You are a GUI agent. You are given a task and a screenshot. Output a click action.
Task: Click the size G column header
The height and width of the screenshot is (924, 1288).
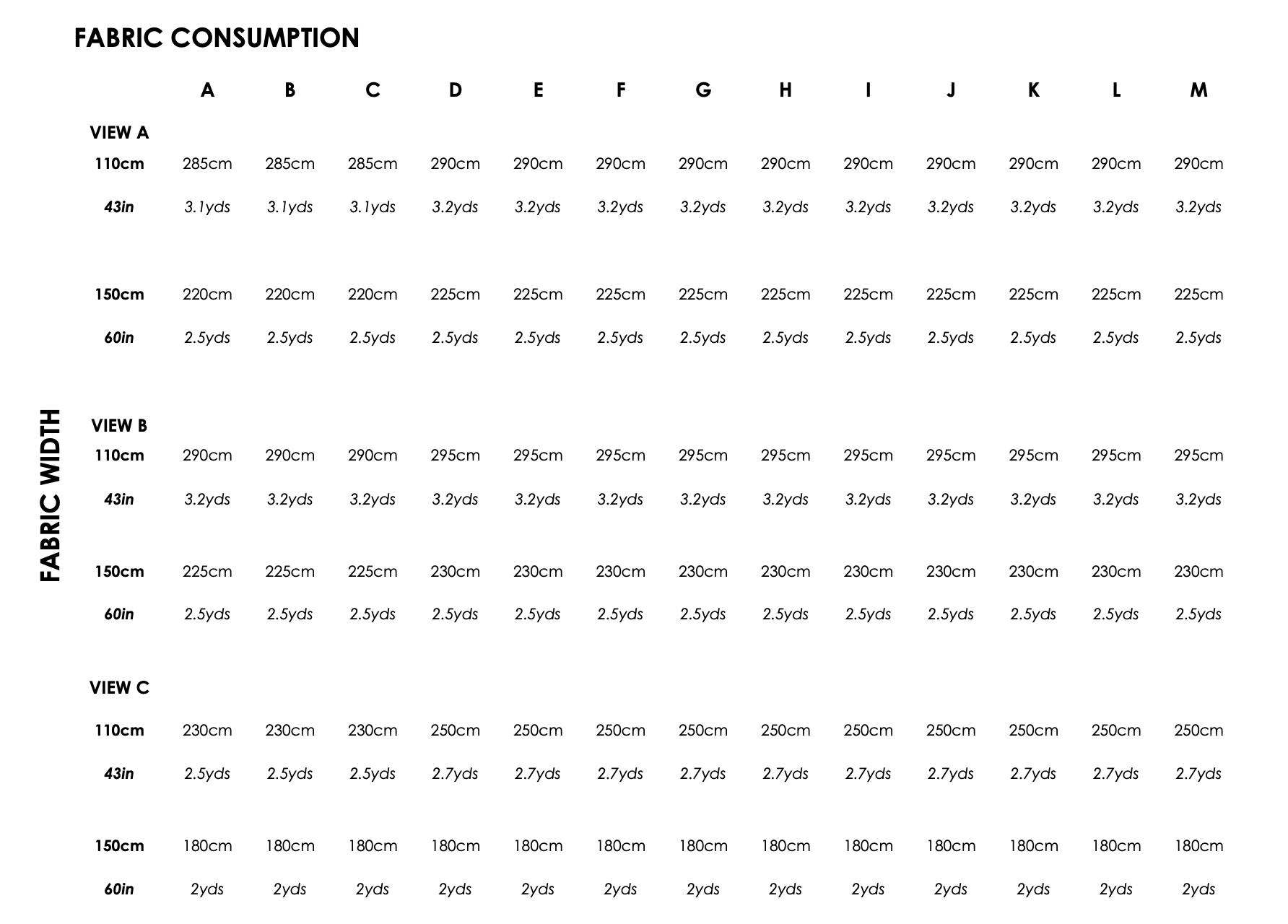pyautogui.click(x=703, y=90)
